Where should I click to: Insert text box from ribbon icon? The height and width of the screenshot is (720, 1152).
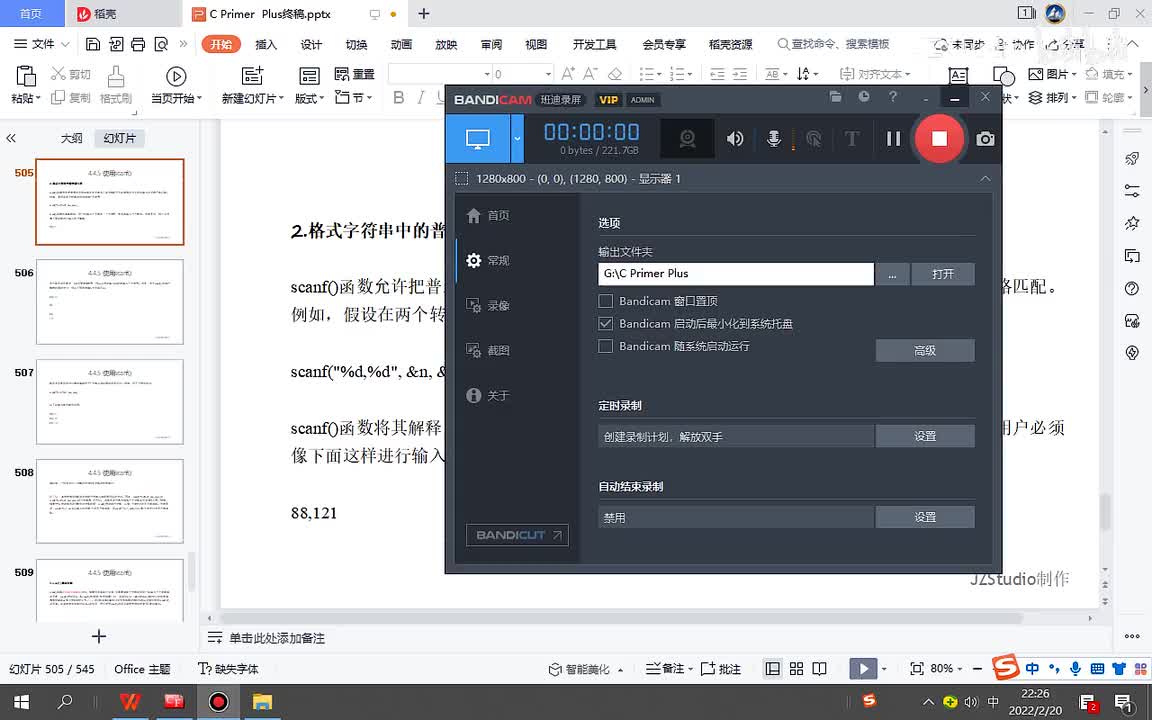pos(958,76)
